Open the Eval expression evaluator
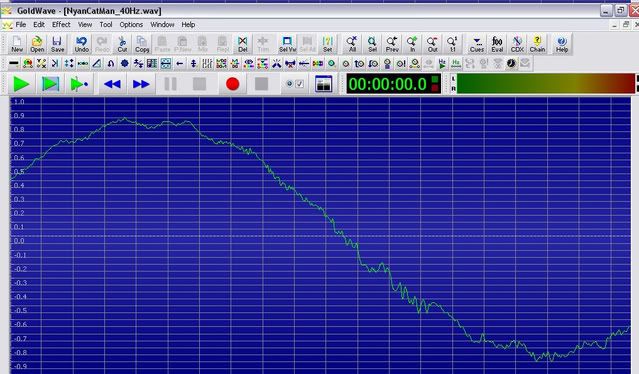Viewport: 639px width, 374px height. pyautogui.click(x=497, y=44)
